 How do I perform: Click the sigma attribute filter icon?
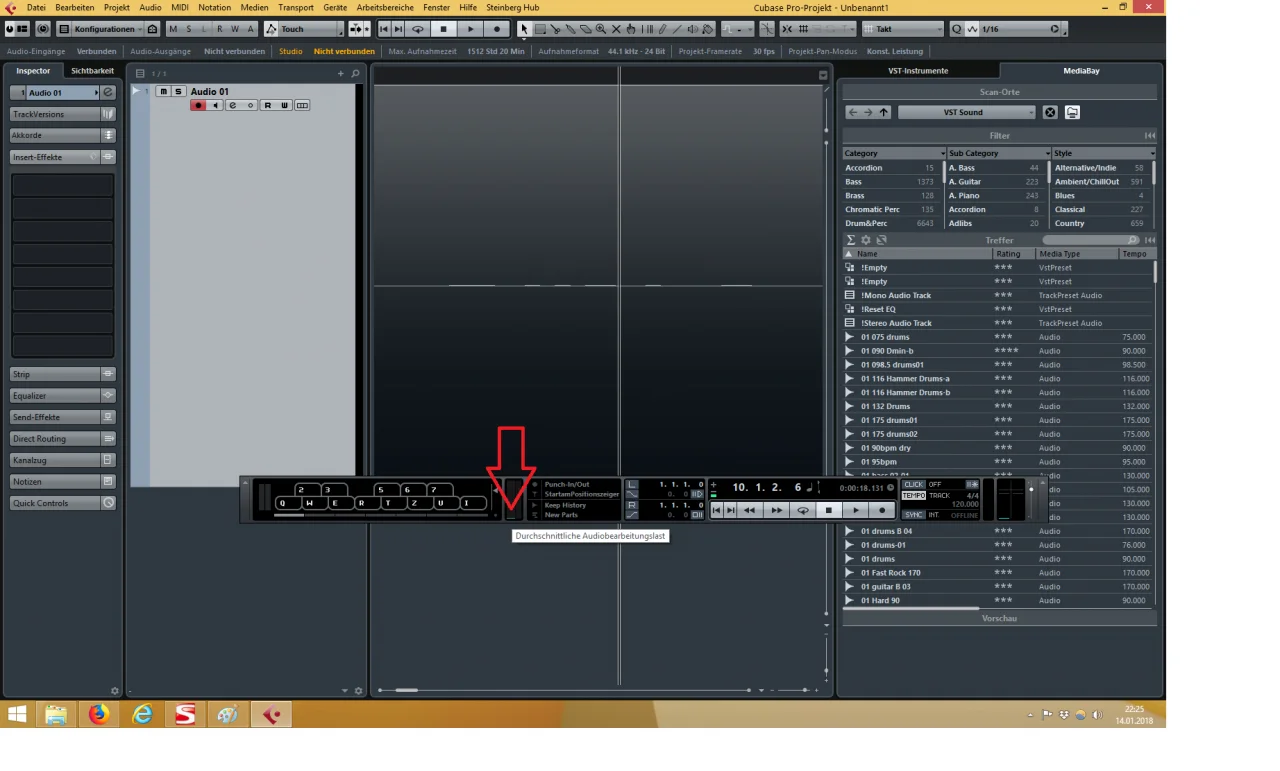(x=851, y=240)
